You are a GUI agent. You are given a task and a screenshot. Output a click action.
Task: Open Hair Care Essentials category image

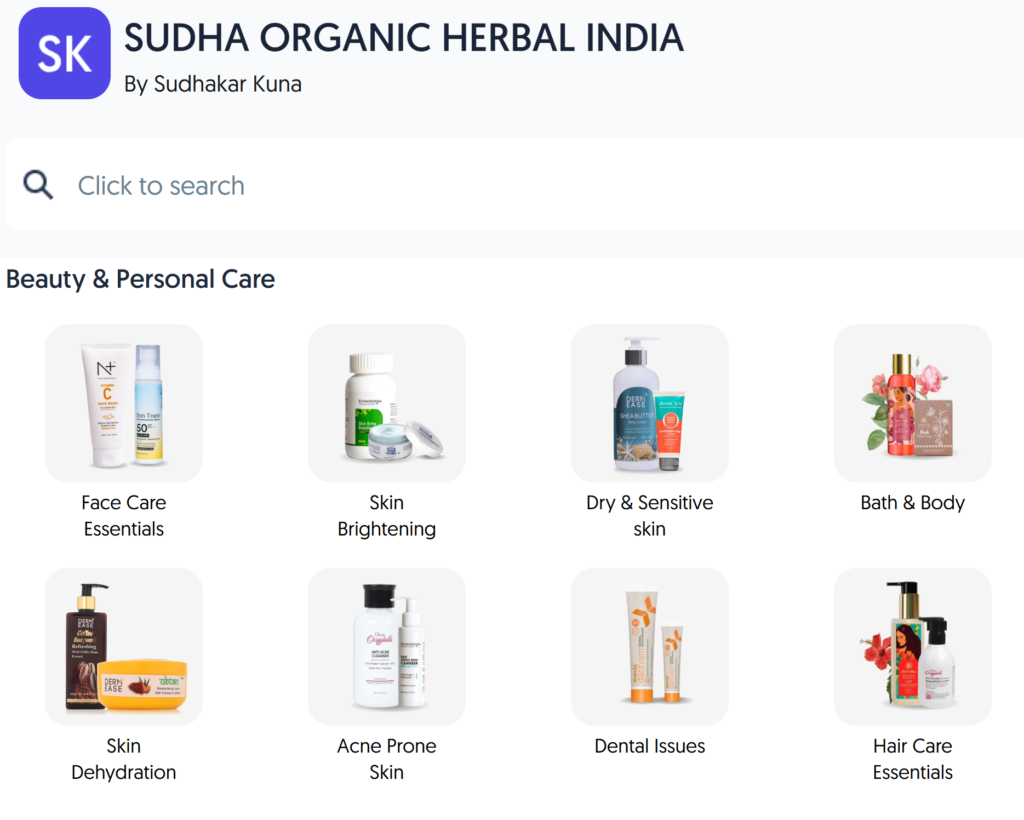coord(912,646)
